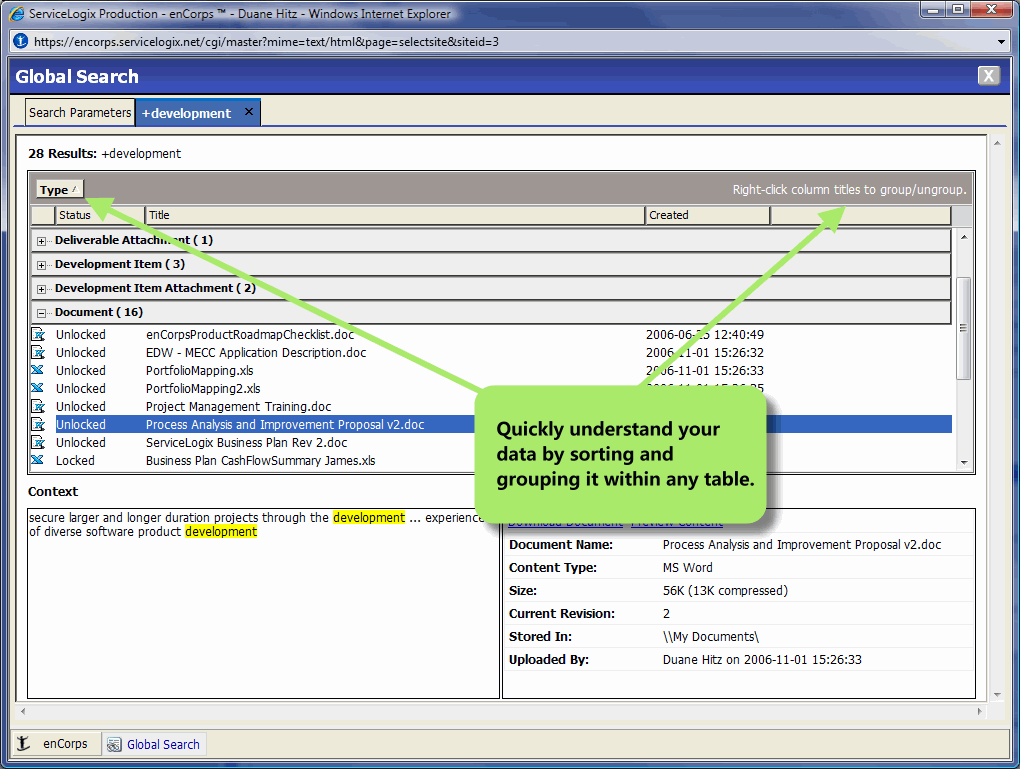Click created date 2006-11-01 15:26:32

pyautogui.click(x=705, y=353)
